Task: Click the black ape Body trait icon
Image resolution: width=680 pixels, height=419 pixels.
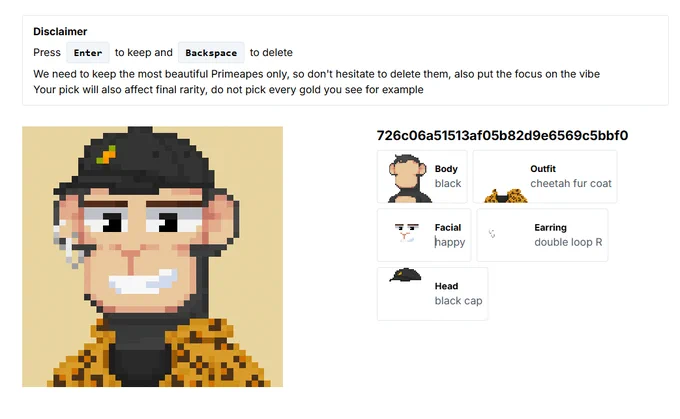Action: [x=408, y=178]
